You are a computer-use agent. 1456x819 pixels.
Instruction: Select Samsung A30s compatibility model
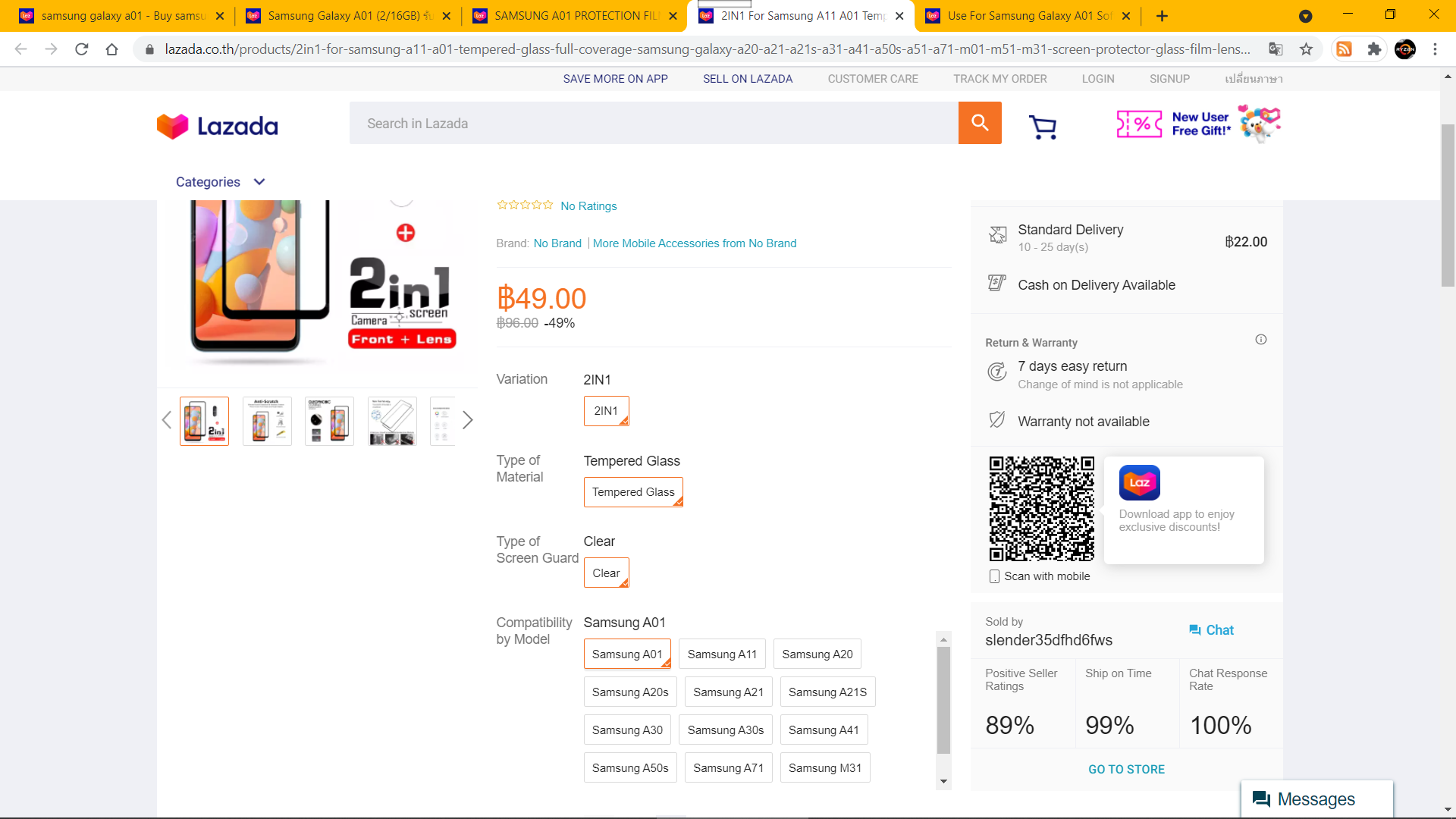pyautogui.click(x=726, y=730)
